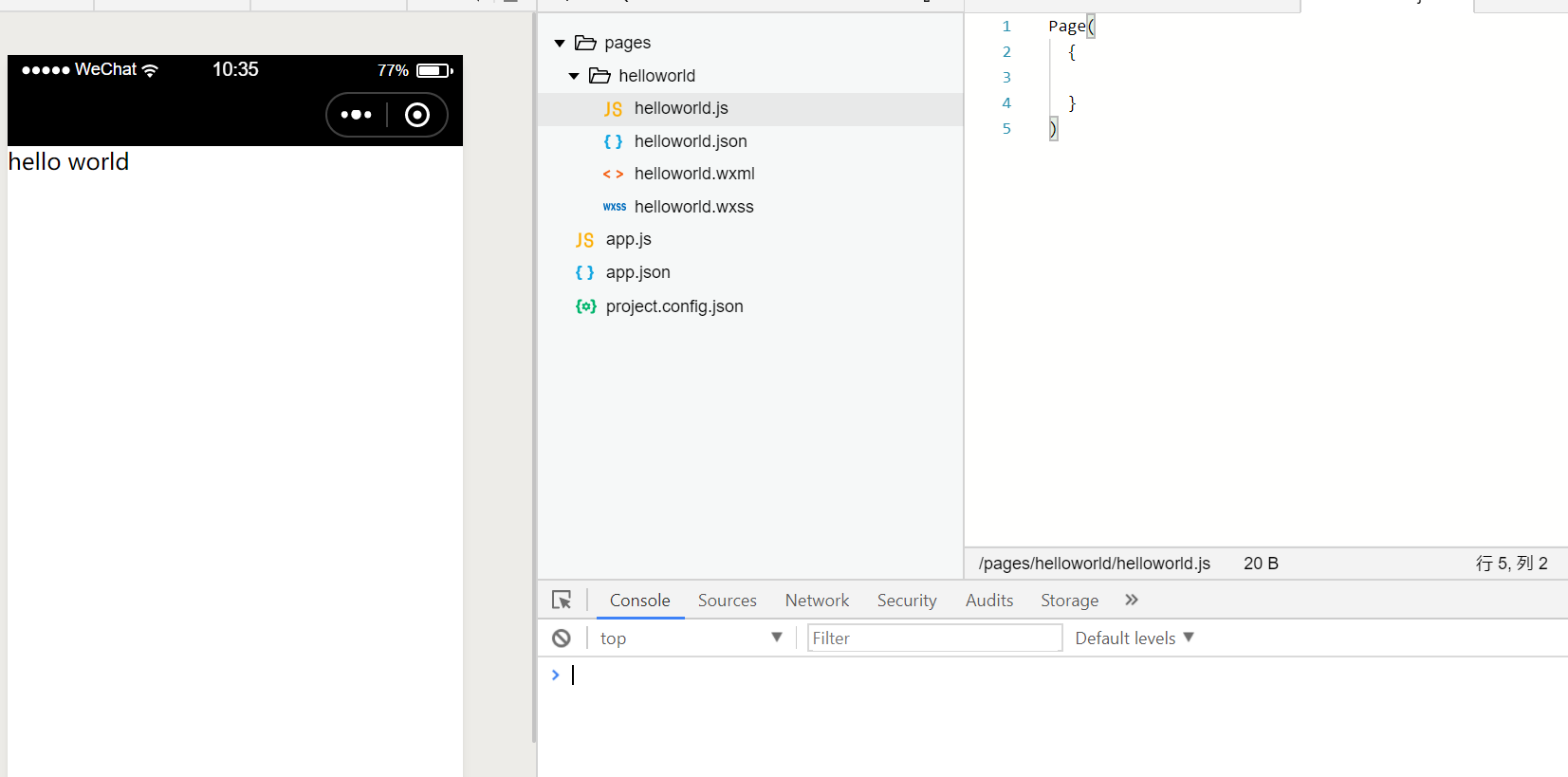
Task: Switch to the Security tab
Action: coord(907,601)
